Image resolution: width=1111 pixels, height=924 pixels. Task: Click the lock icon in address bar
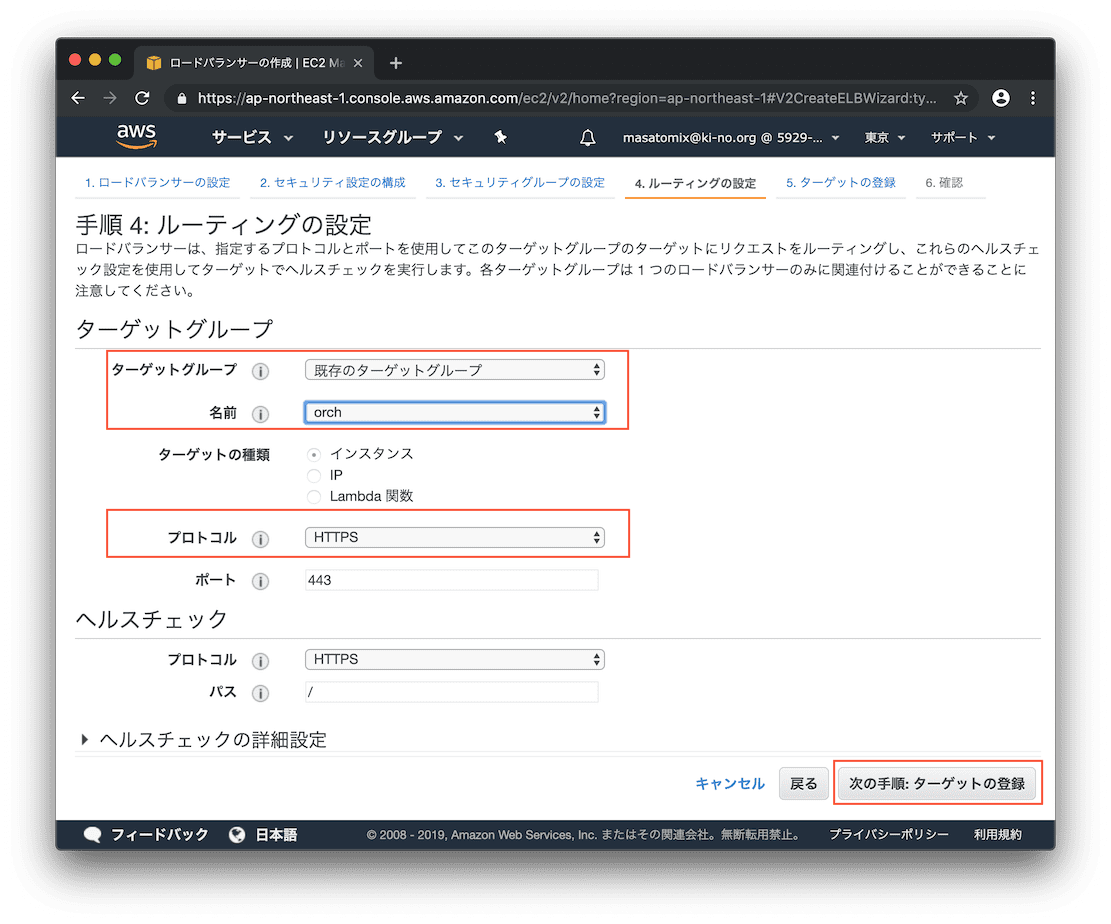point(181,98)
